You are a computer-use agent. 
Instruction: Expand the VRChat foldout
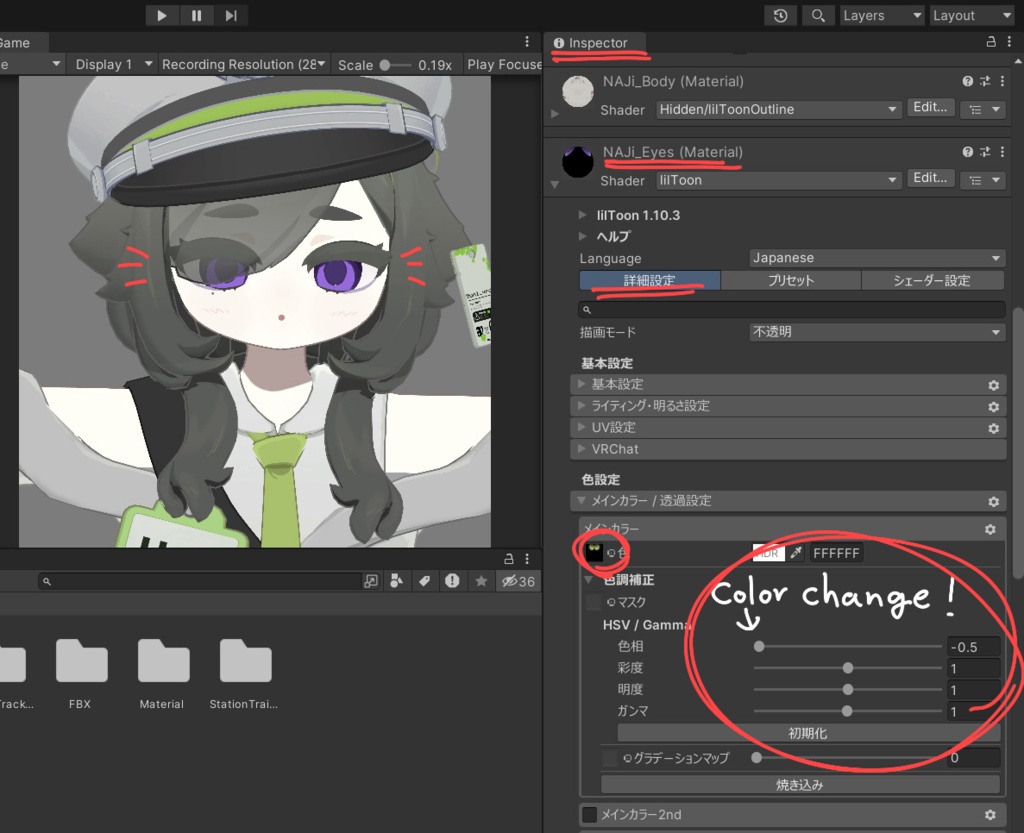[788, 449]
